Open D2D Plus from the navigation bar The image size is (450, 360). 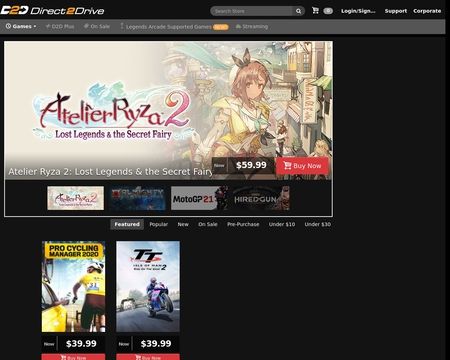point(60,26)
